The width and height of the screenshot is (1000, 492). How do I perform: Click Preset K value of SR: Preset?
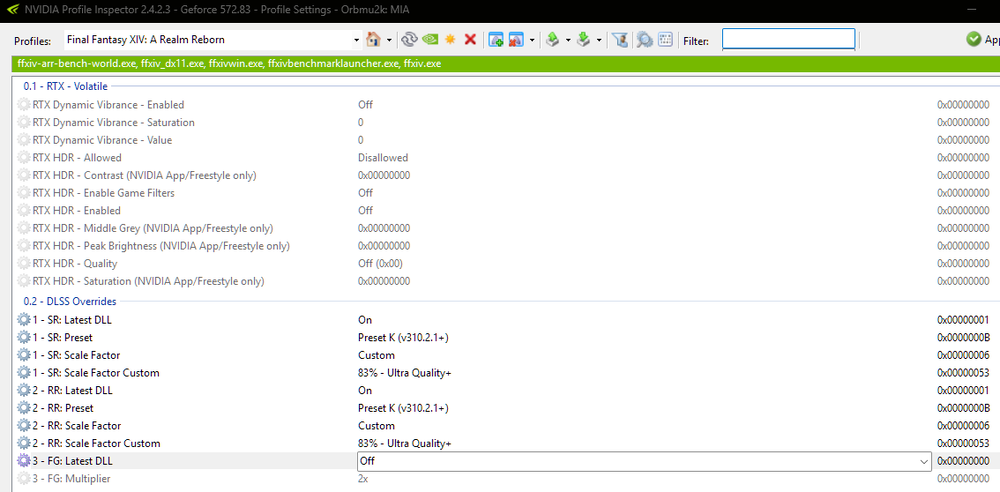click(x=403, y=338)
